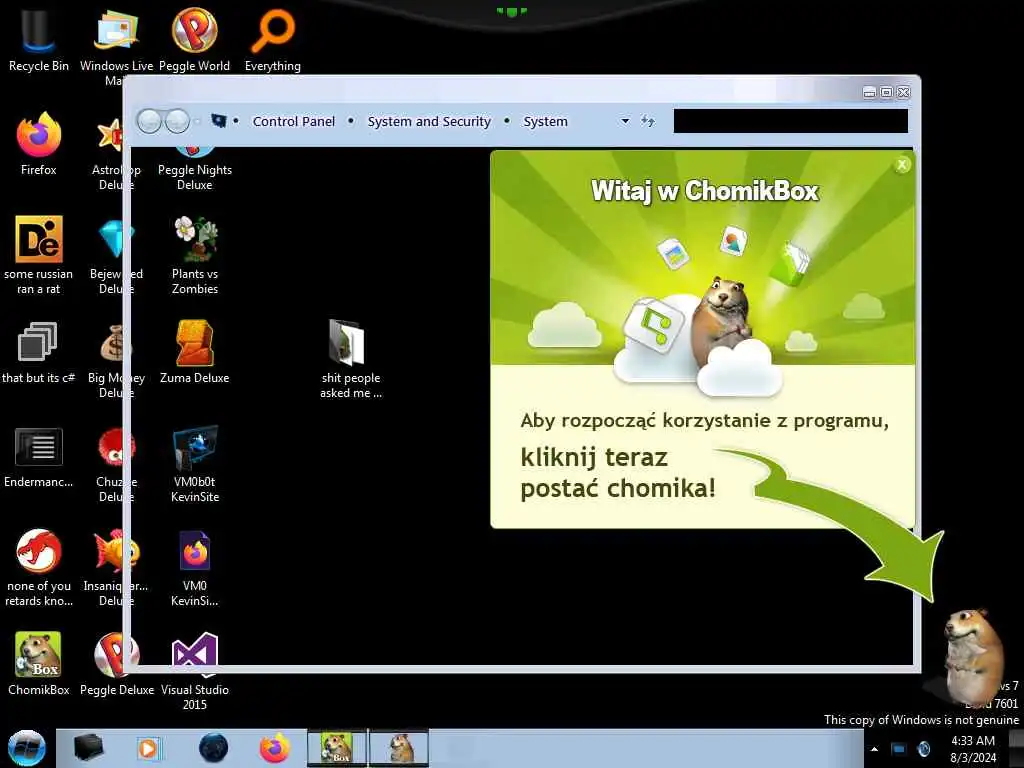This screenshot has height=768, width=1024.
Task: Launch the Plants vs Zombies shortcut
Action: pyautogui.click(x=195, y=255)
